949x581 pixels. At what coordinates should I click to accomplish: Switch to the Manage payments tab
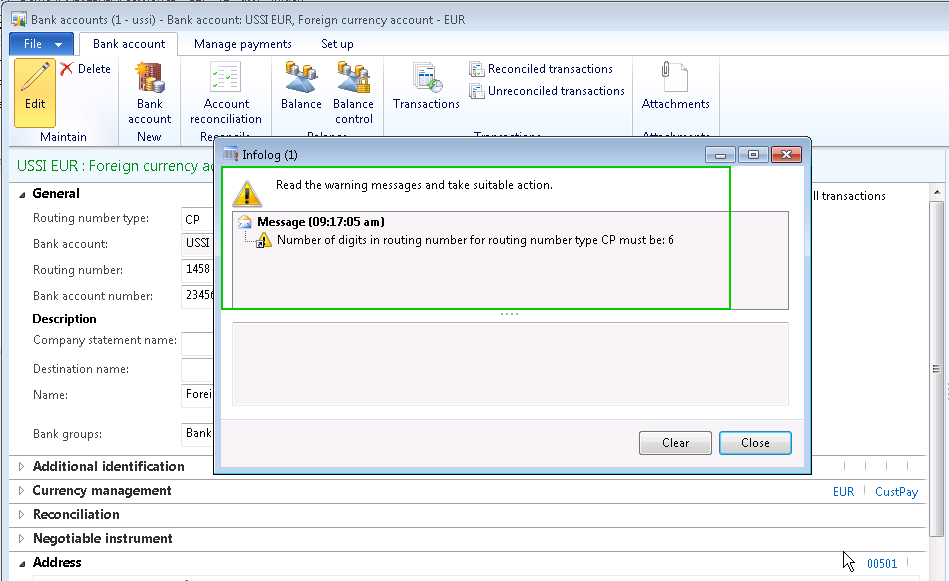click(242, 44)
